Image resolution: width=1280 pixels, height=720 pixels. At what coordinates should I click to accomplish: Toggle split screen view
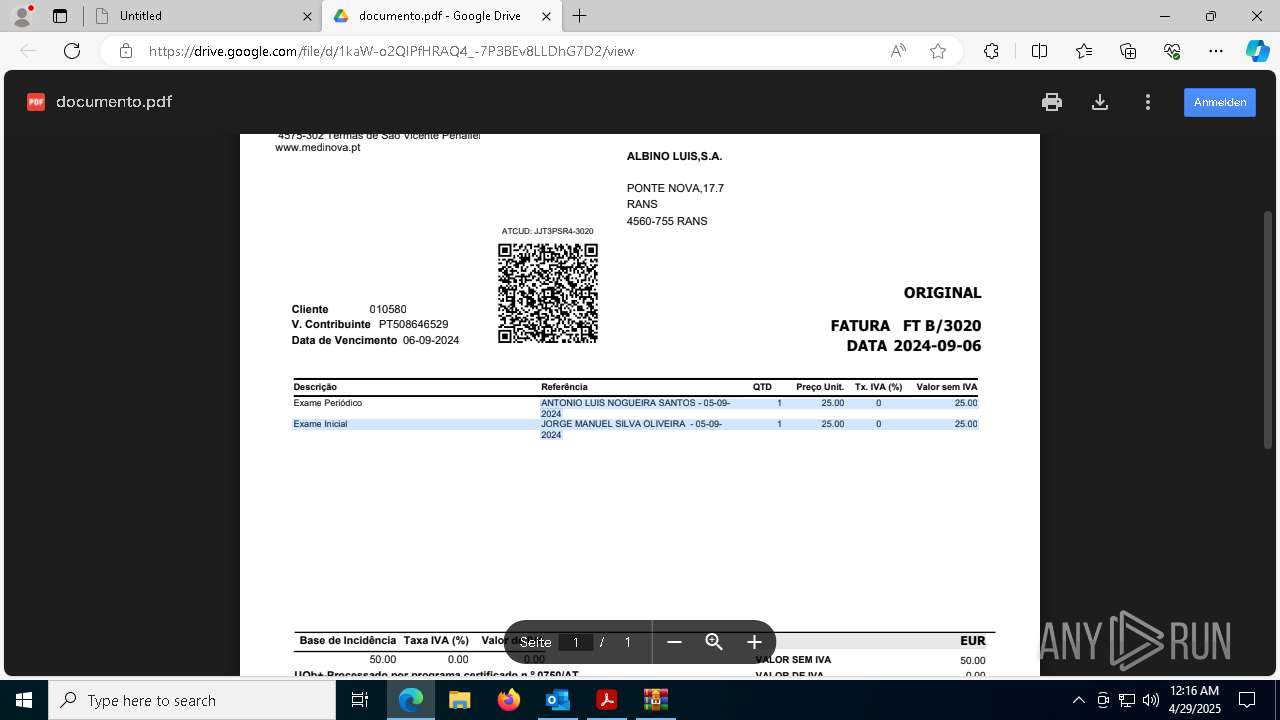1039,51
